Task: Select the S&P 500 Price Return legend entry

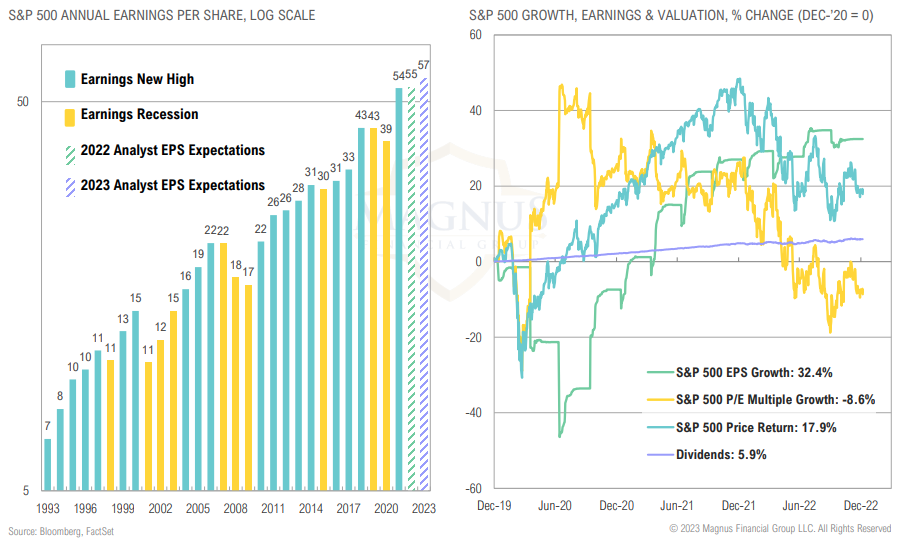Action: pyautogui.click(x=755, y=427)
